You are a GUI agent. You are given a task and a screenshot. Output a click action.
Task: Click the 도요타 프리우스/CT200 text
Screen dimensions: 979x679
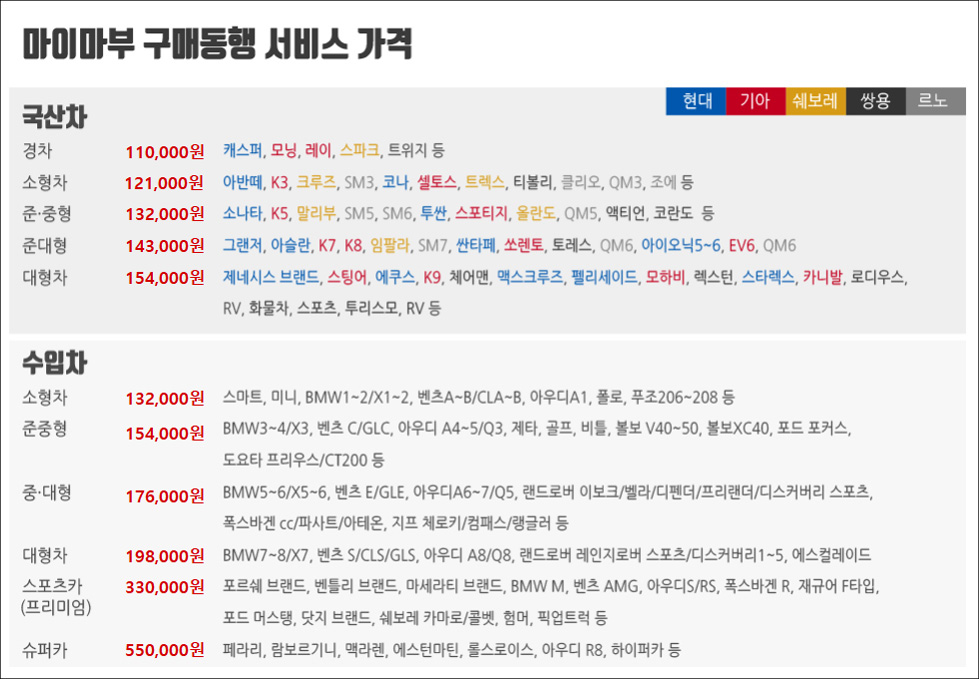(295, 461)
